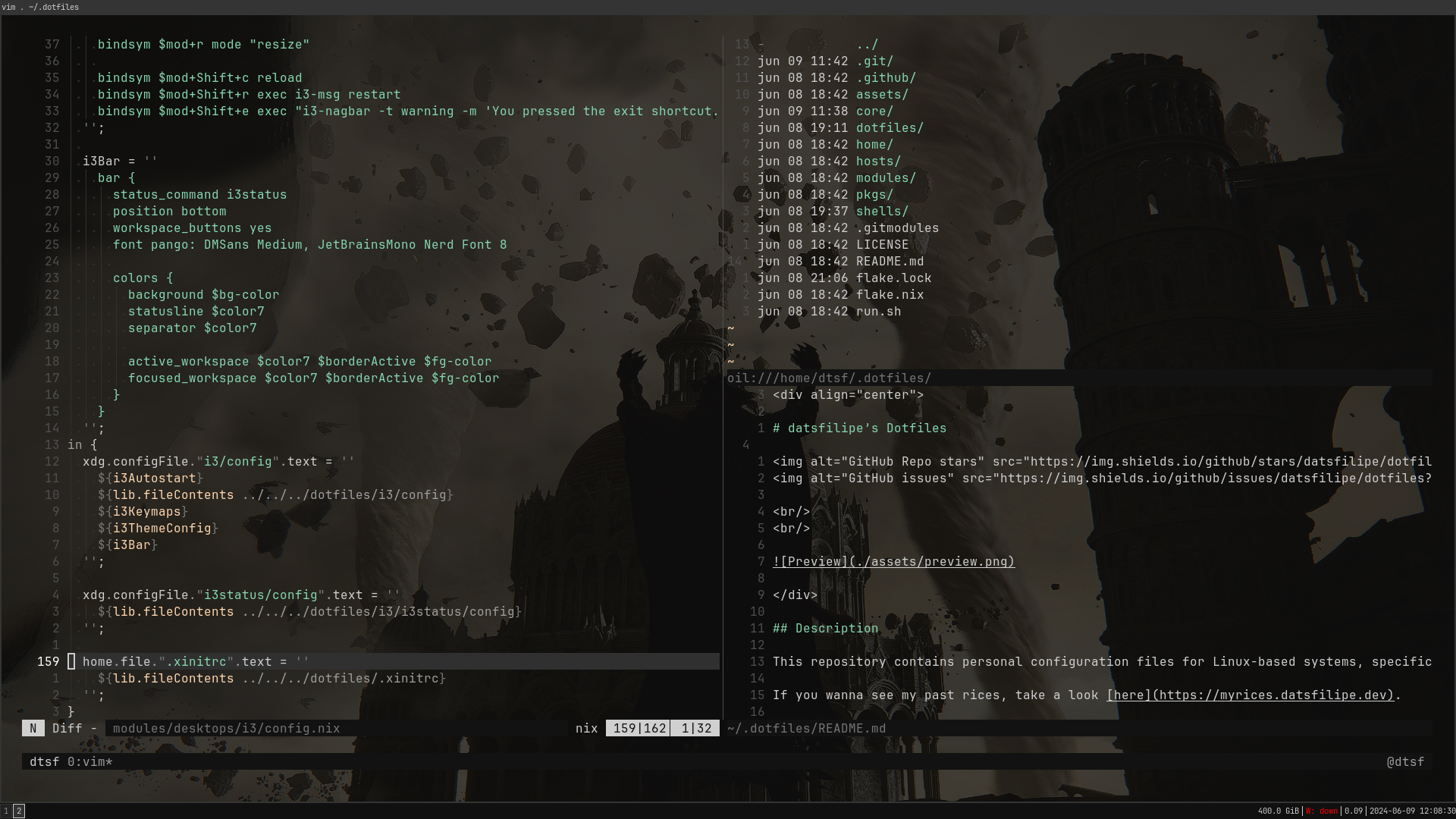Viewport: 1456px width, 819px height.
Task: Click the status_command i3status line
Action: tap(199, 195)
